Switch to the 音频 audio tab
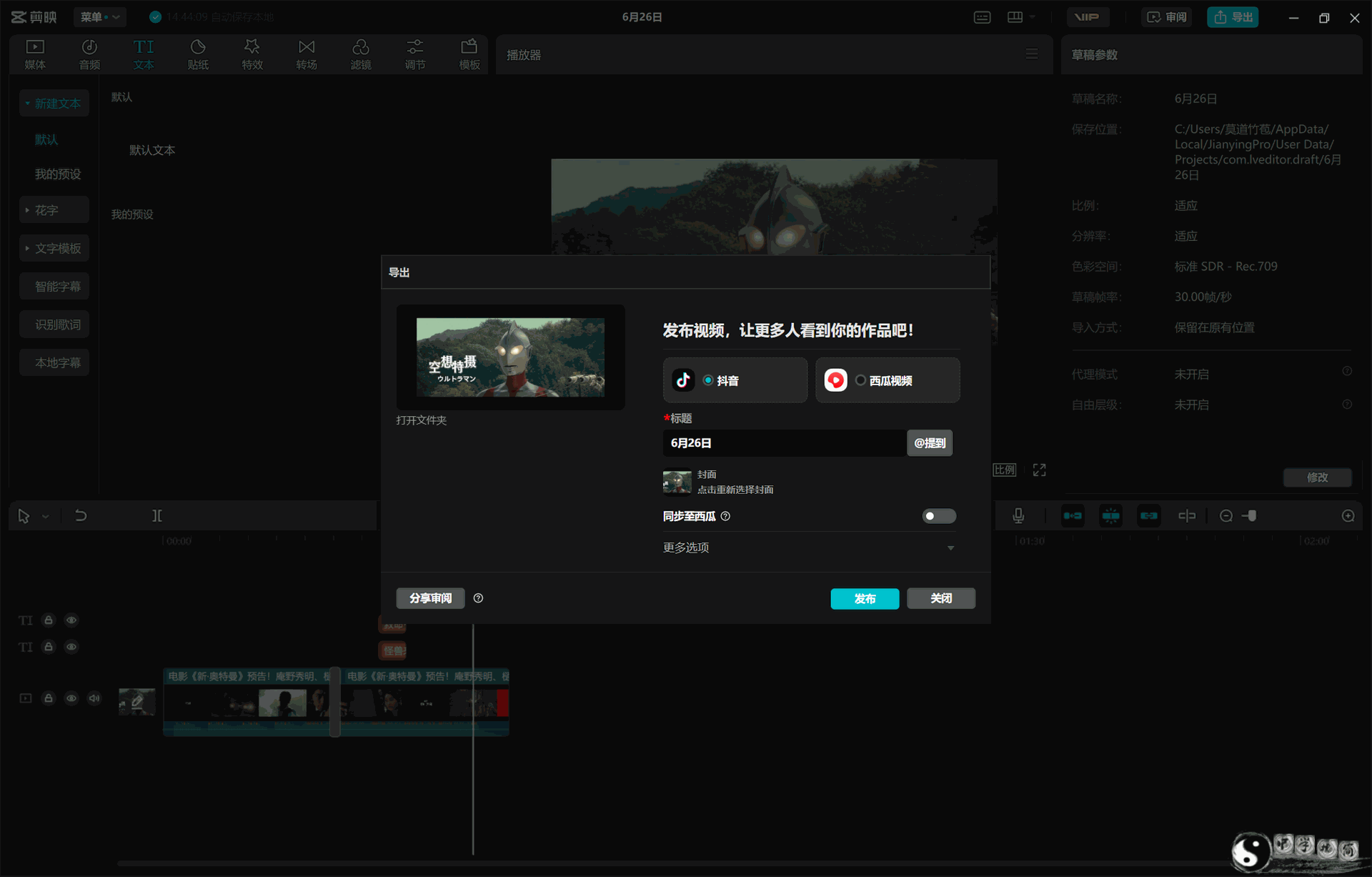Screen dimensions: 1372x877 coord(89,54)
